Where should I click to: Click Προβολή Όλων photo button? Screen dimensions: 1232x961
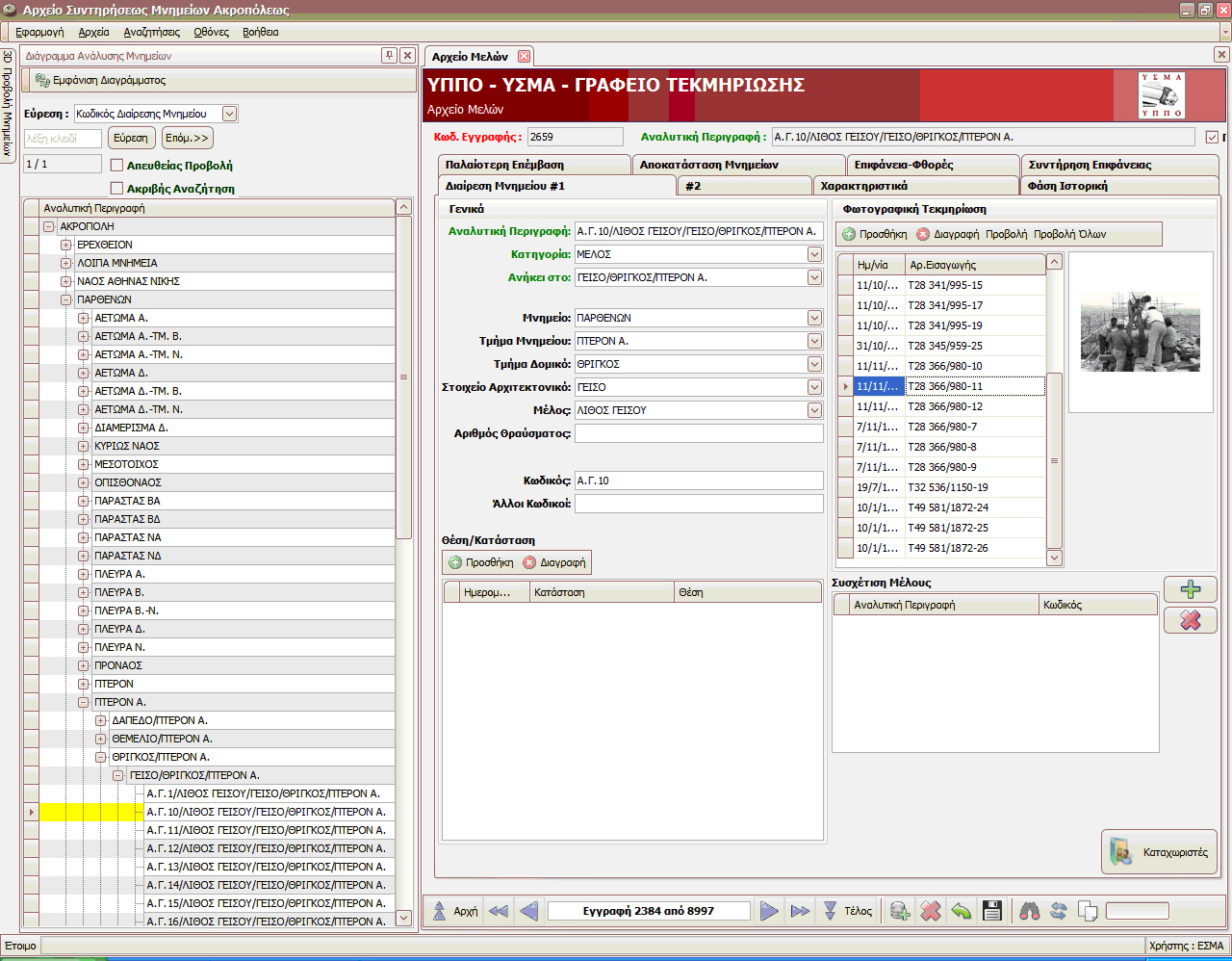1069,234
